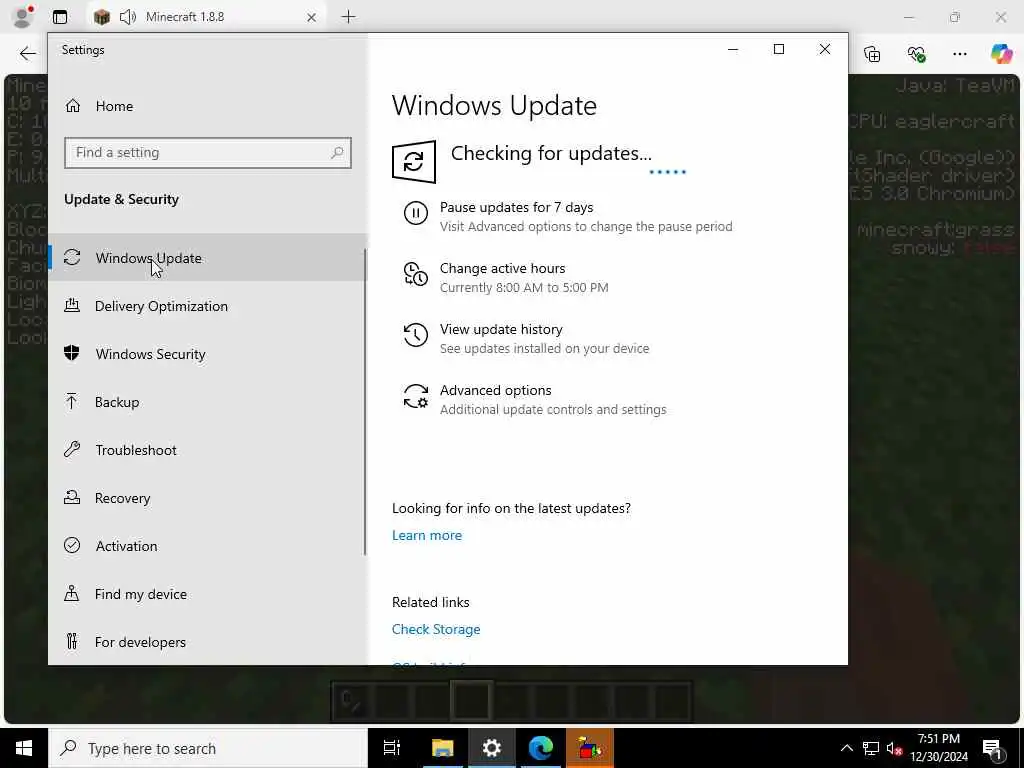Show hidden tray icons

point(846,748)
